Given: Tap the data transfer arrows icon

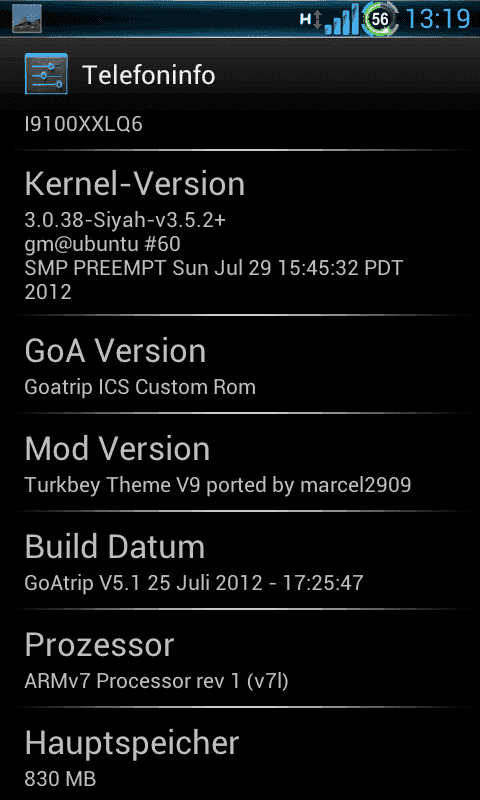Looking at the screenshot, I should pyautogui.click(x=318, y=20).
